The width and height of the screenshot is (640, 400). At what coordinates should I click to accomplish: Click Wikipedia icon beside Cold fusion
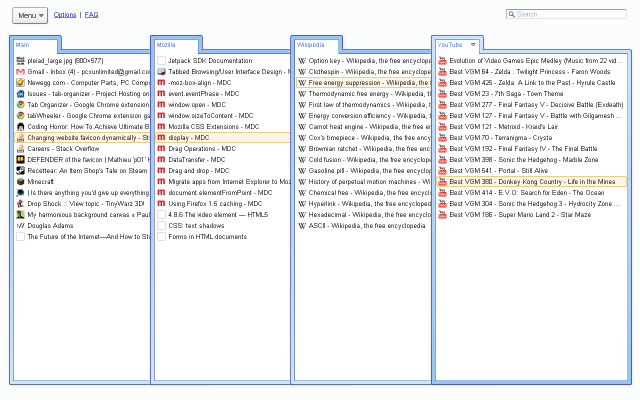click(x=302, y=160)
